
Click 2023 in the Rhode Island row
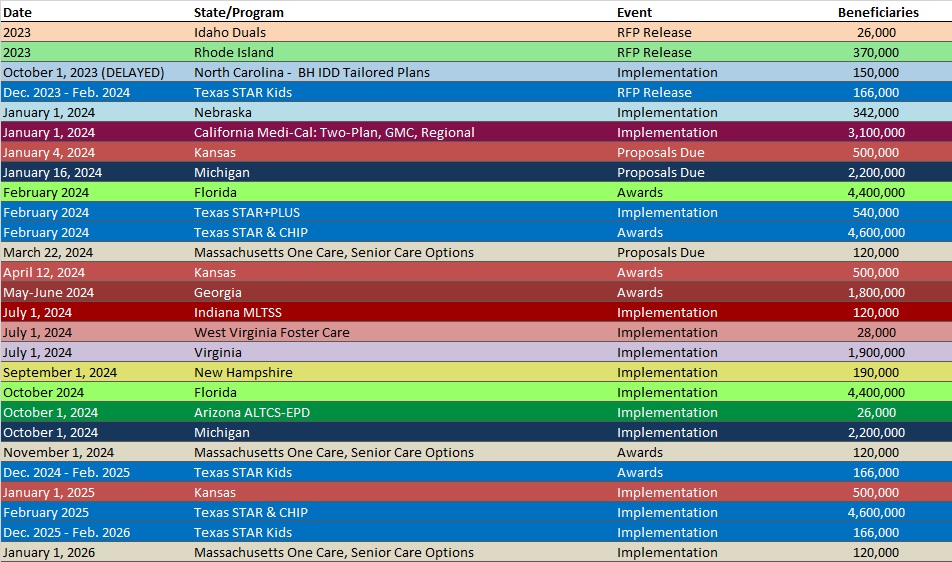coord(17,52)
